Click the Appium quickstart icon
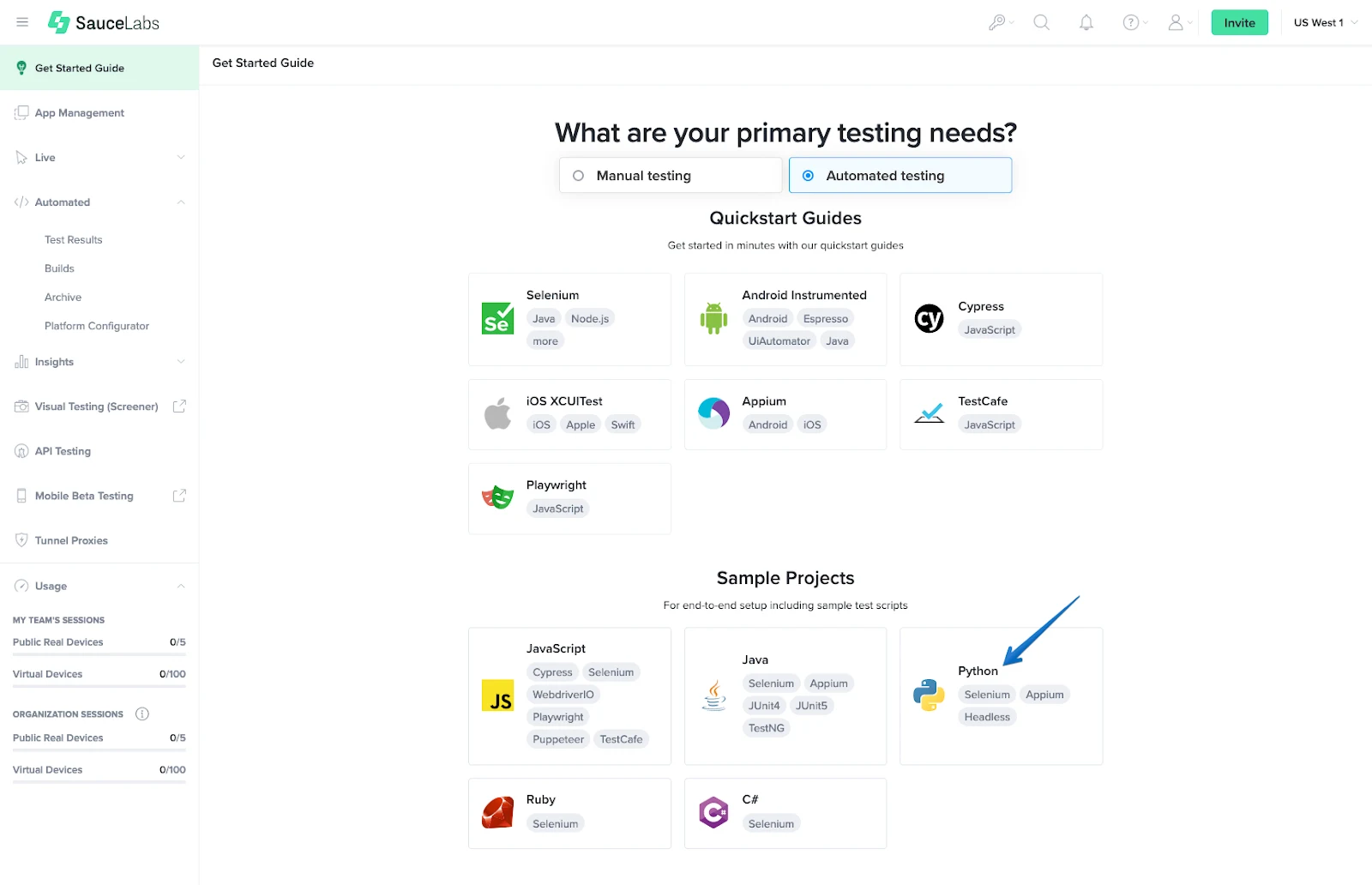The width and height of the screenshot is (1372, 885). [x=713, y=413]
